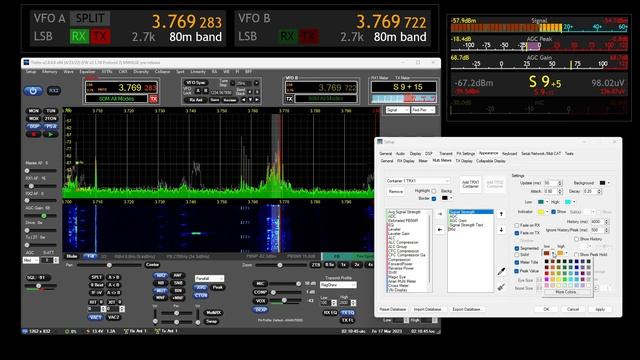Enable the Solid checkbox
This screenshot has height=360, width=640.
pyautogui.click(x=517, y=255)
